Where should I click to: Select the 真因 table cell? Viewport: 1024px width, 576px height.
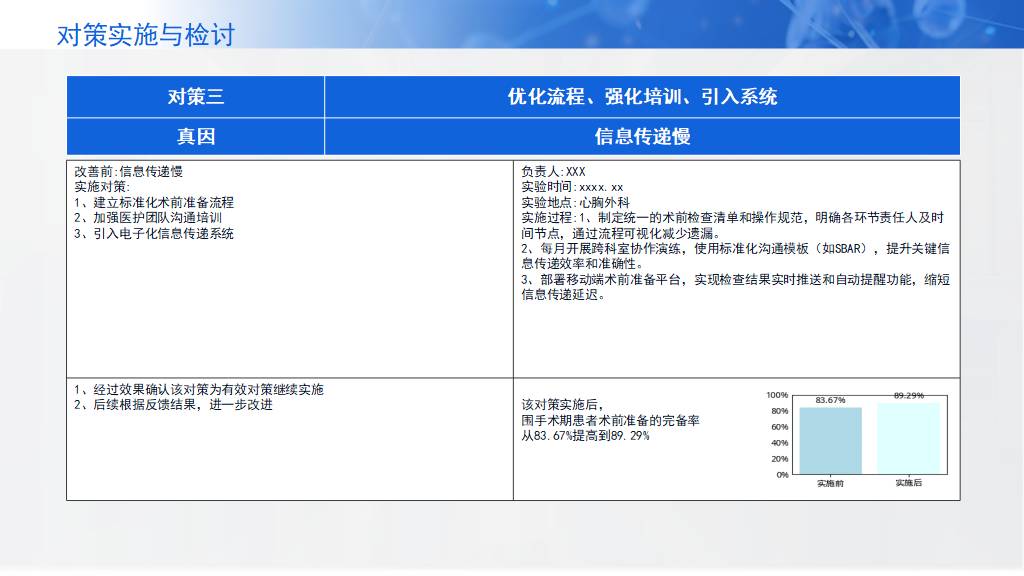(x=196, y=136)
